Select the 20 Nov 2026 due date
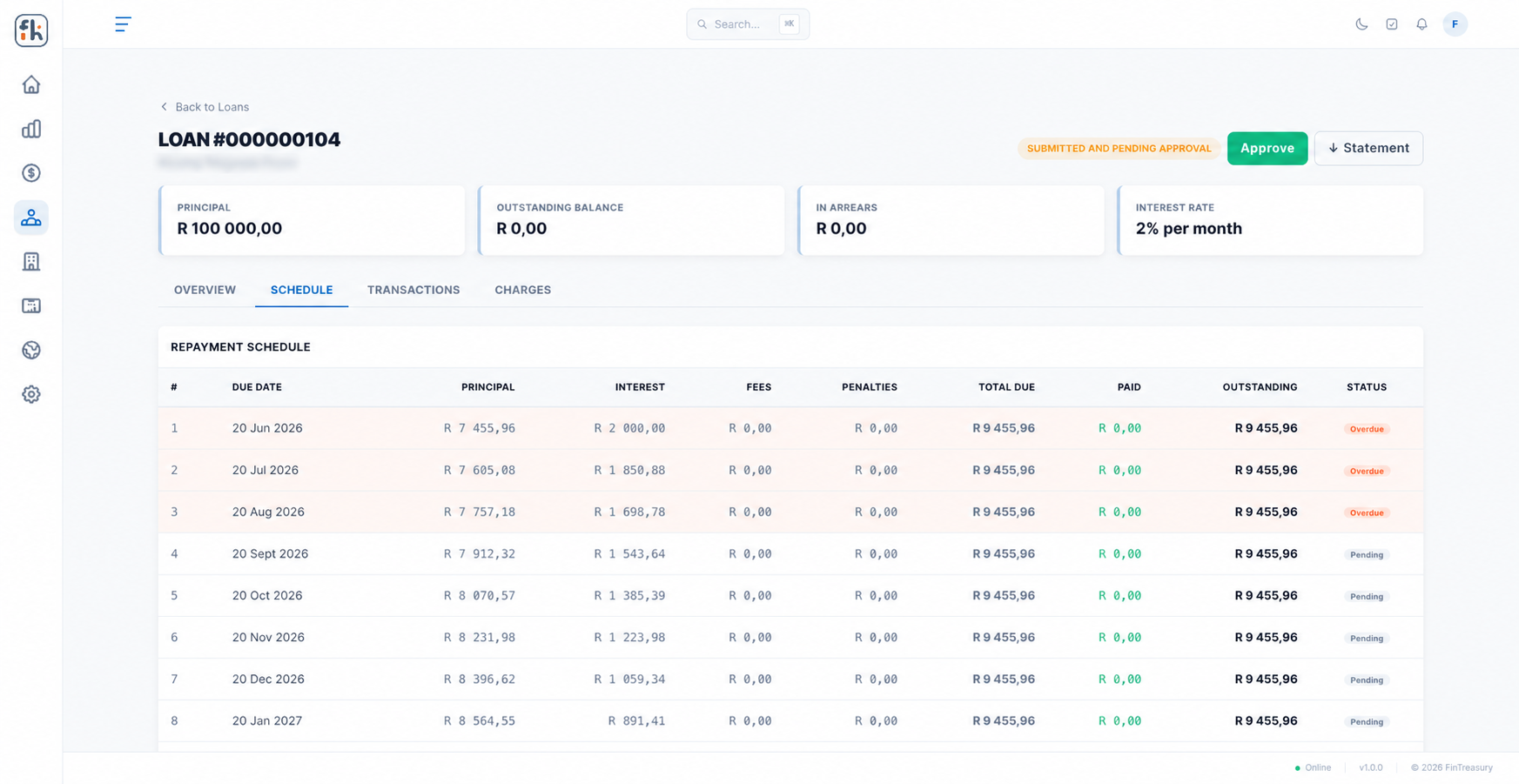 [x=268, y=637]
